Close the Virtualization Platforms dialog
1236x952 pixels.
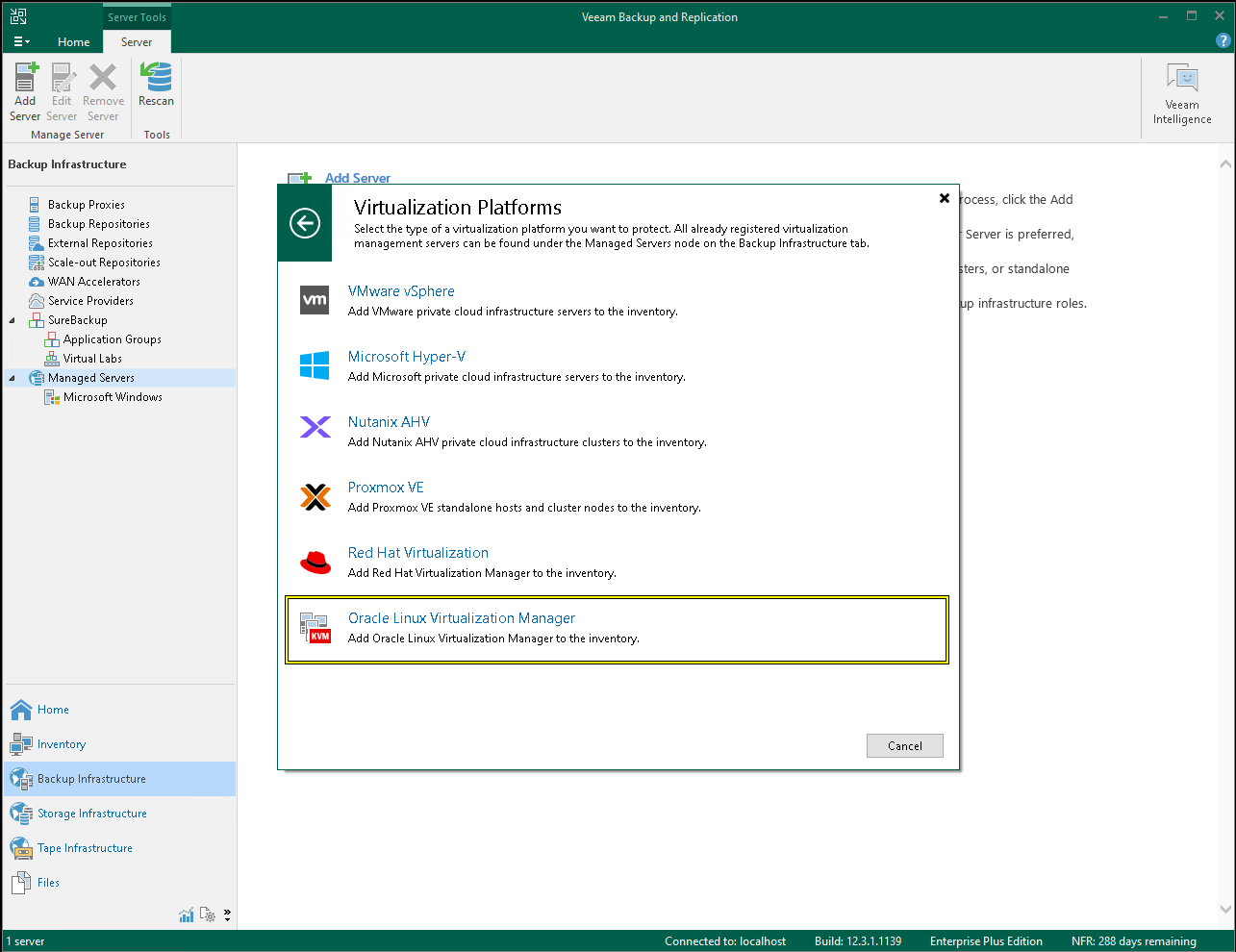(945, 198)
